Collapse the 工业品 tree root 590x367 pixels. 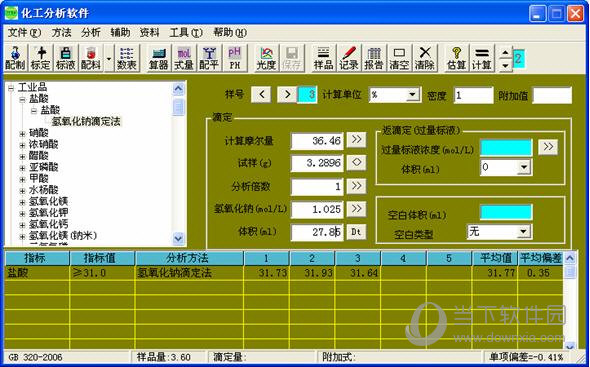pyautogui.click(x=11, y=88)
